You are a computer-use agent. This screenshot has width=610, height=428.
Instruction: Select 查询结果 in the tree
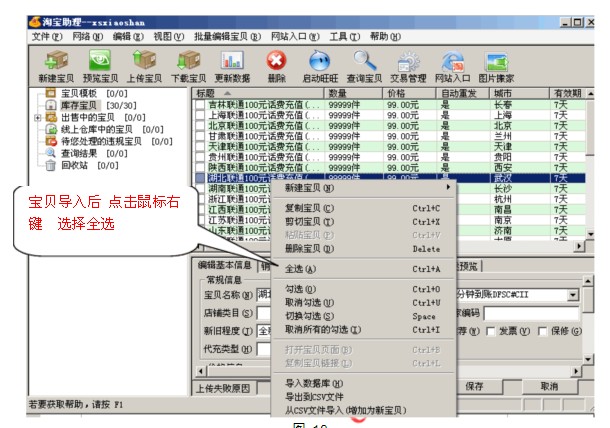(79, 154)
